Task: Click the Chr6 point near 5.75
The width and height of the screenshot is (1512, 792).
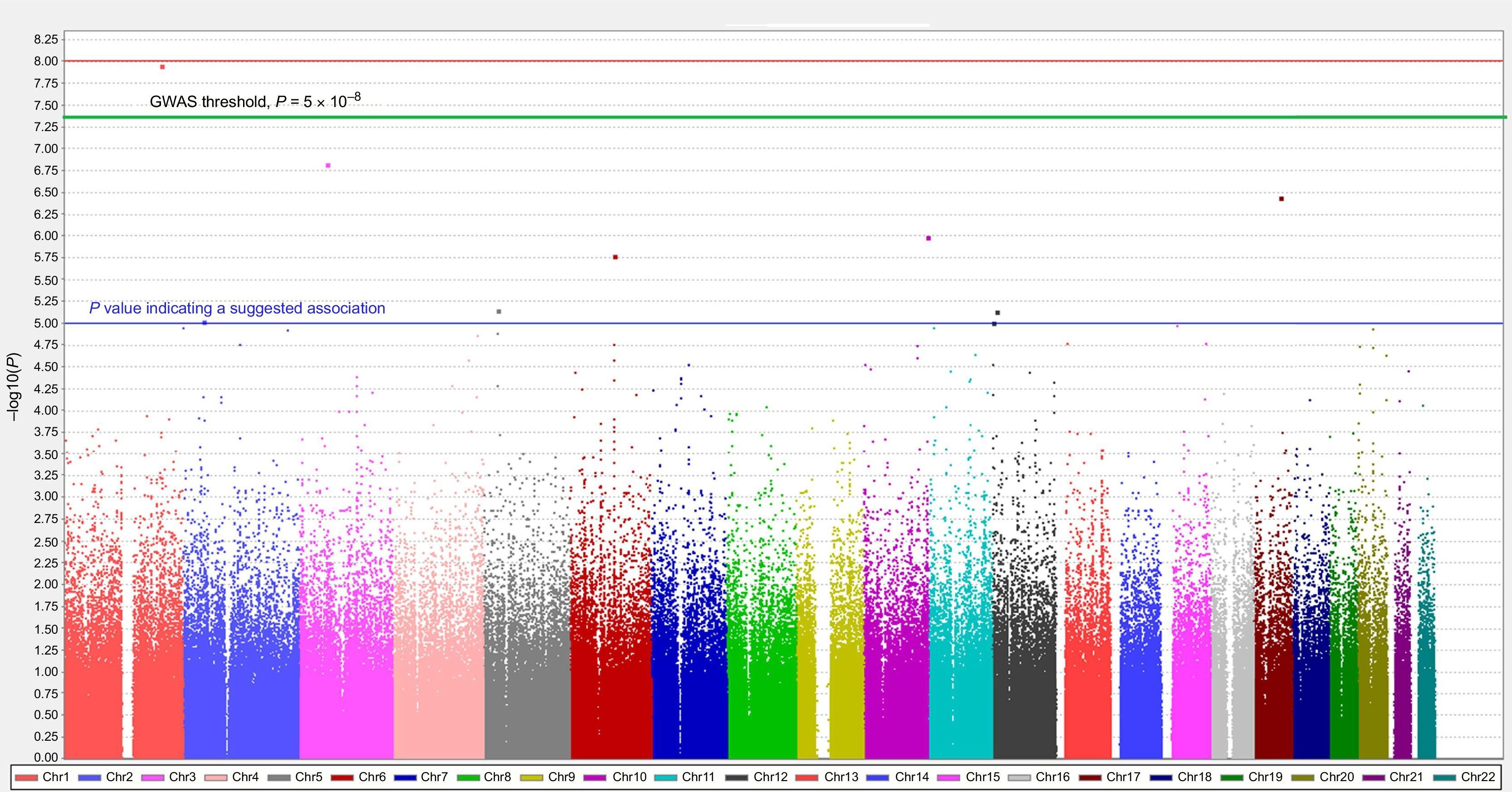Action: pos(615,257)
